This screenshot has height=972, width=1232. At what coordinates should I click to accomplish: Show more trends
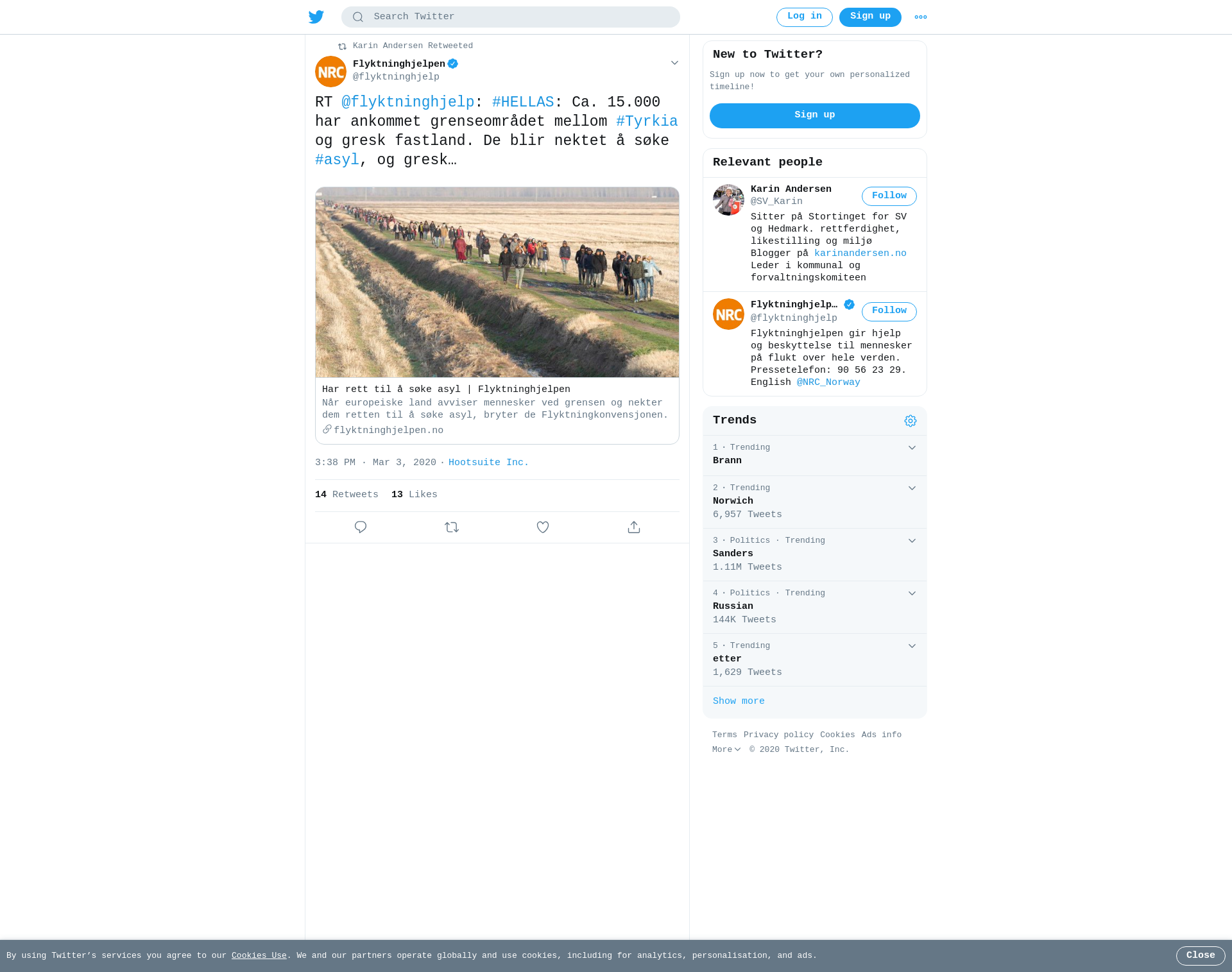pos(739,701)
